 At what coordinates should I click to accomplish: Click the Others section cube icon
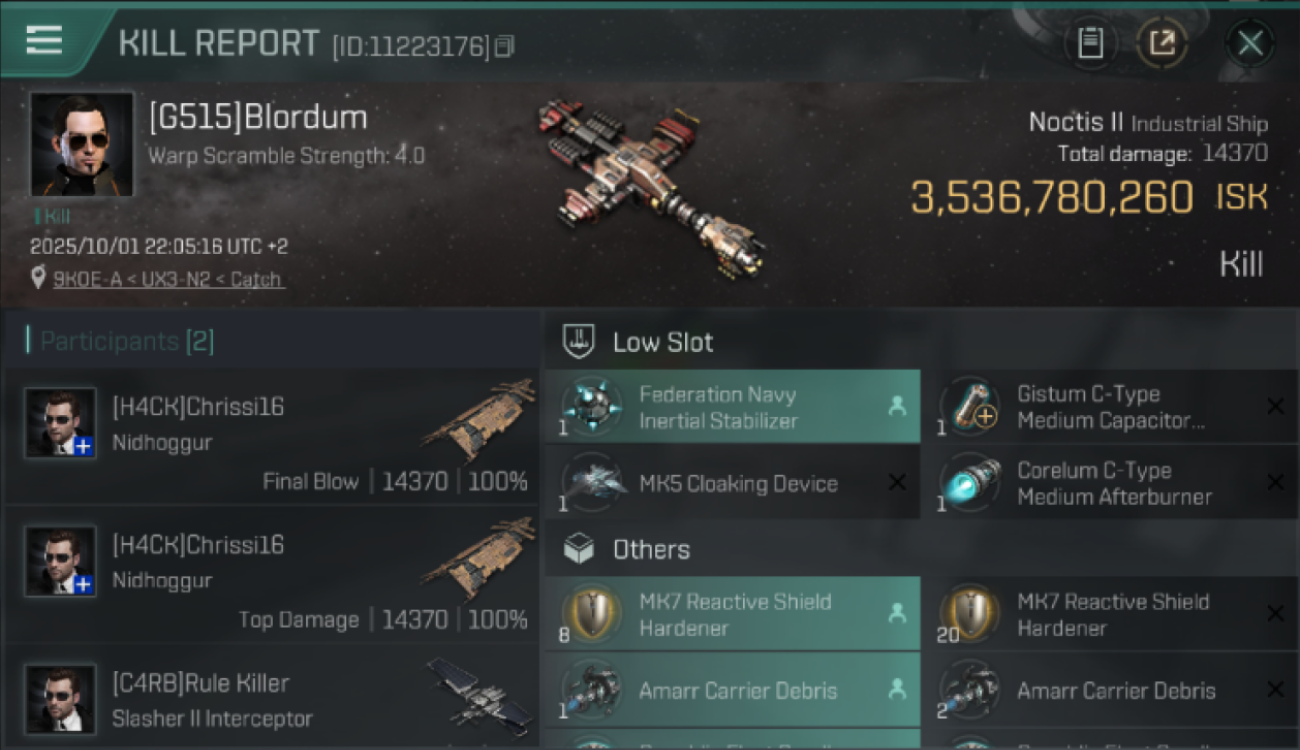(580, 549)
